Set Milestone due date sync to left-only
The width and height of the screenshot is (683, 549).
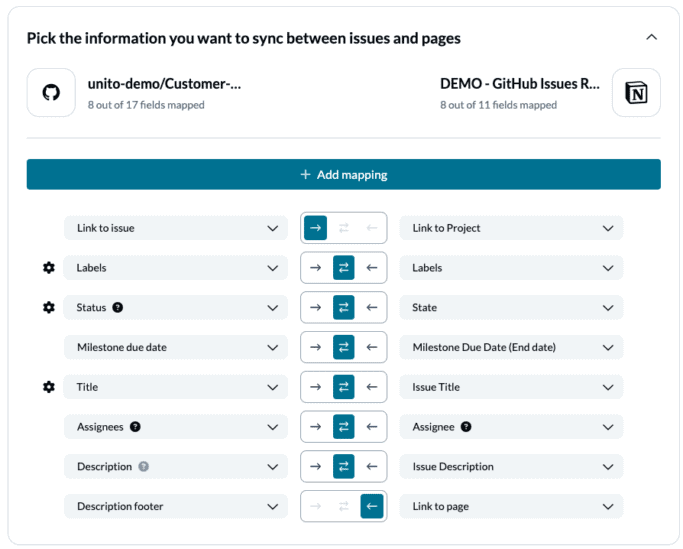point(371,347)
